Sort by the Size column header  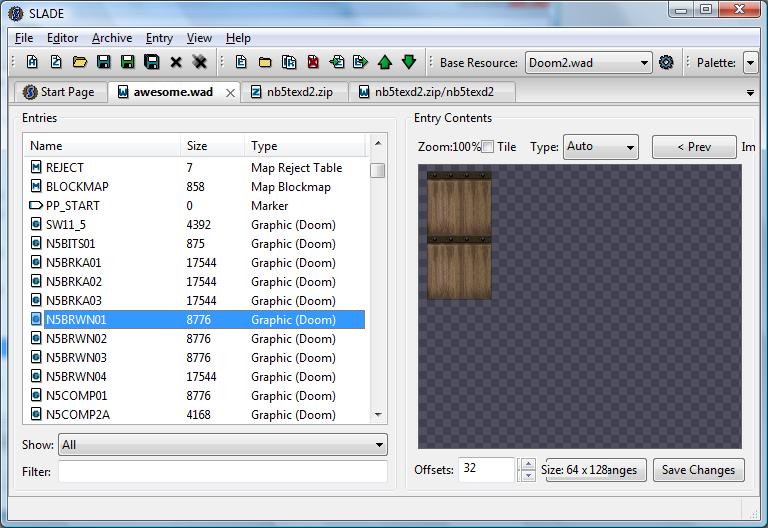coord(212,145)
